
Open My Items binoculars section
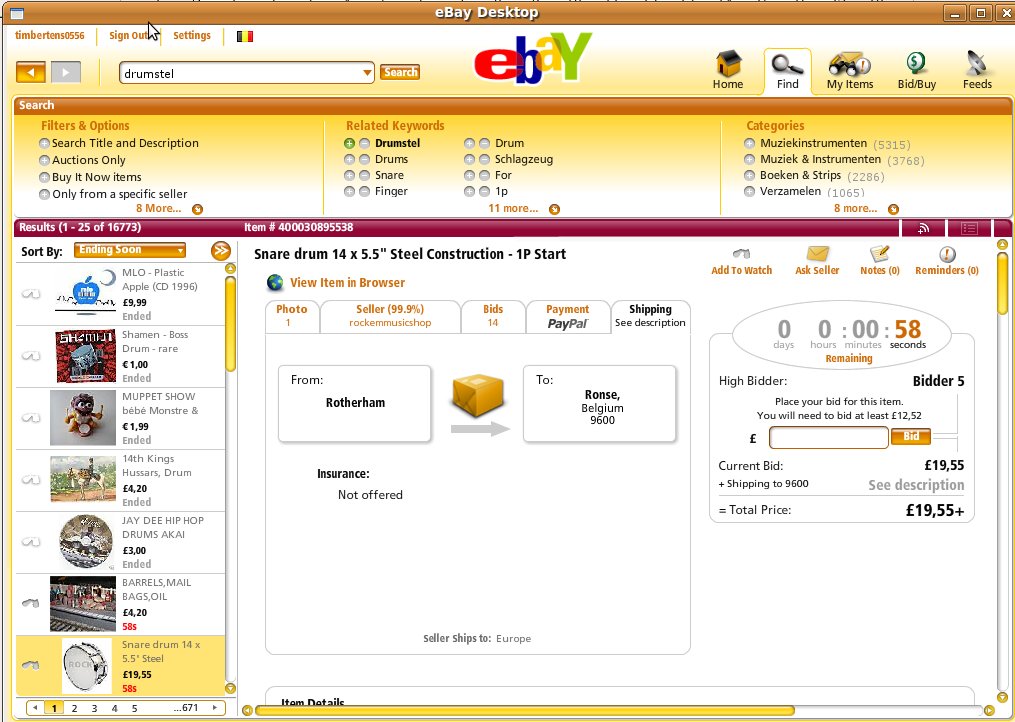pos(850,70)
